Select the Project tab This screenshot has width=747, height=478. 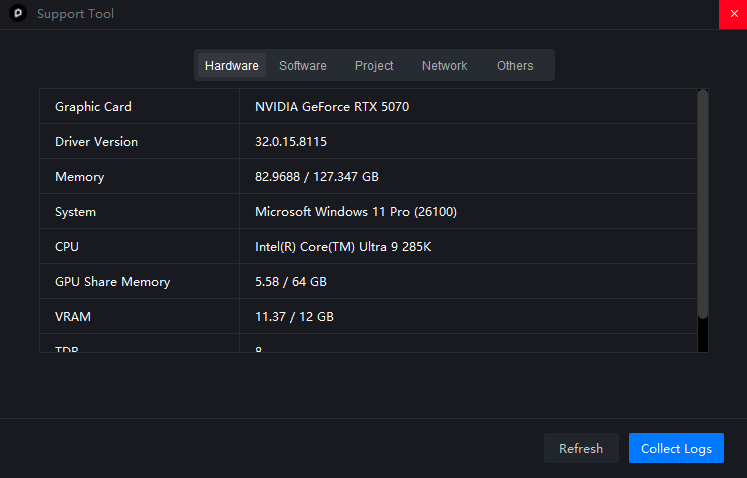374,65
